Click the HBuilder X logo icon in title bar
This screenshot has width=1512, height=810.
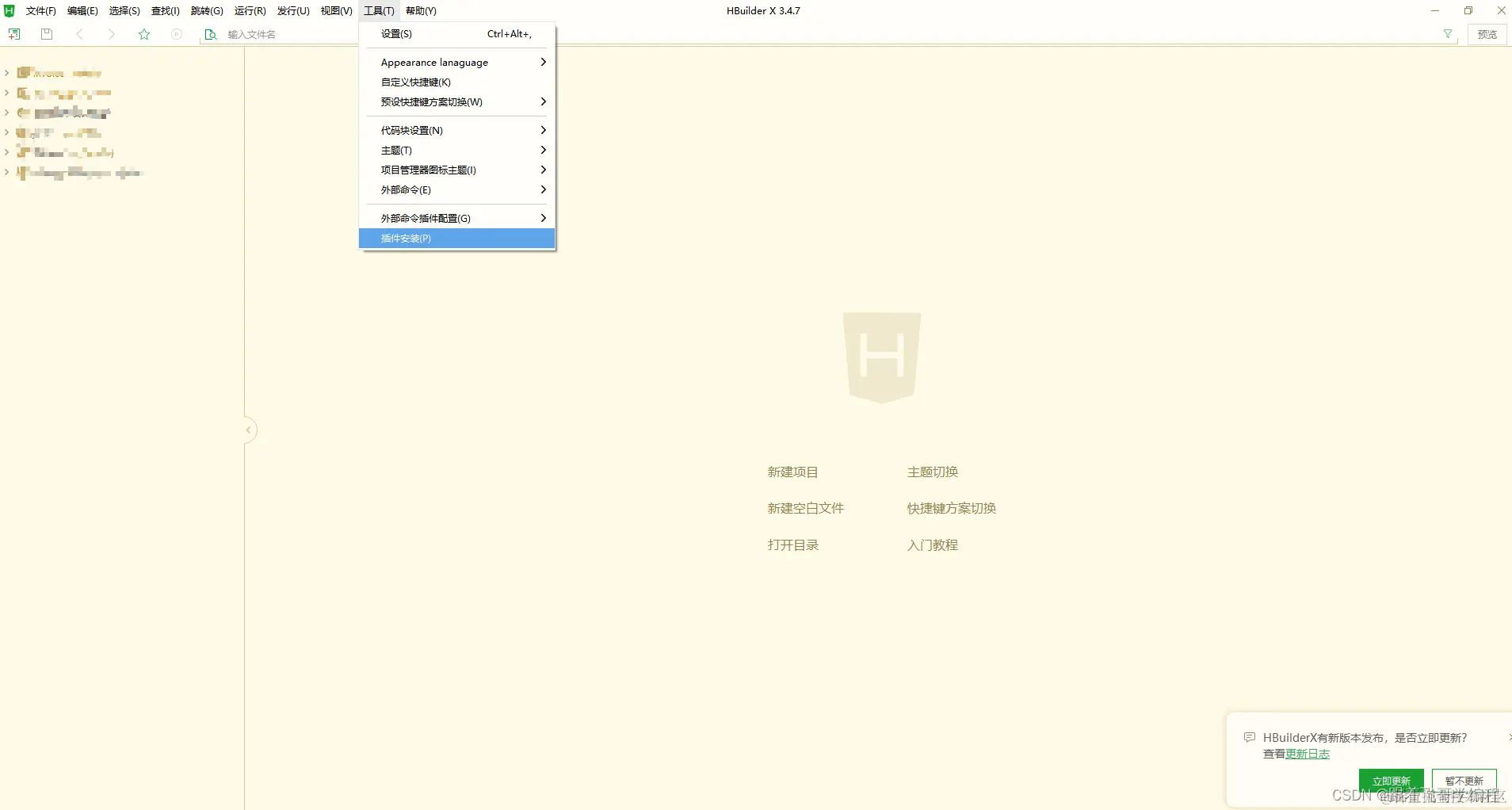(10, 10)
